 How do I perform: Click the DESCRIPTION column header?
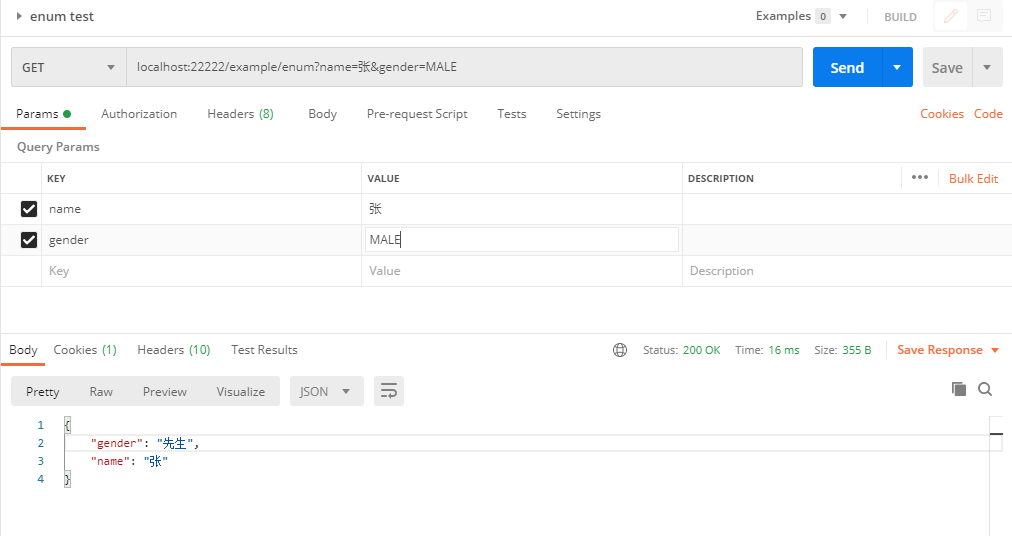(x=720, y=178)
